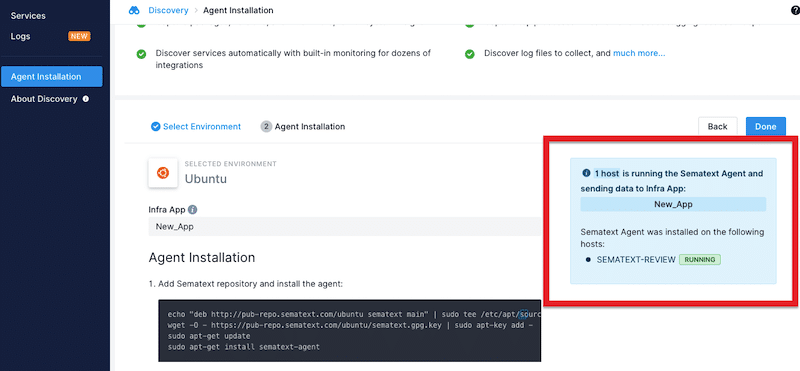Viewport: 800px width, 371px height.
Task: Click the Back button
Action: tap(717, 127)
